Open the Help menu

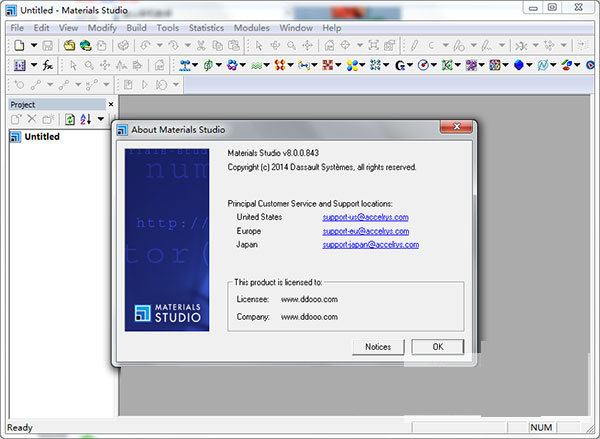pos(331,28)
